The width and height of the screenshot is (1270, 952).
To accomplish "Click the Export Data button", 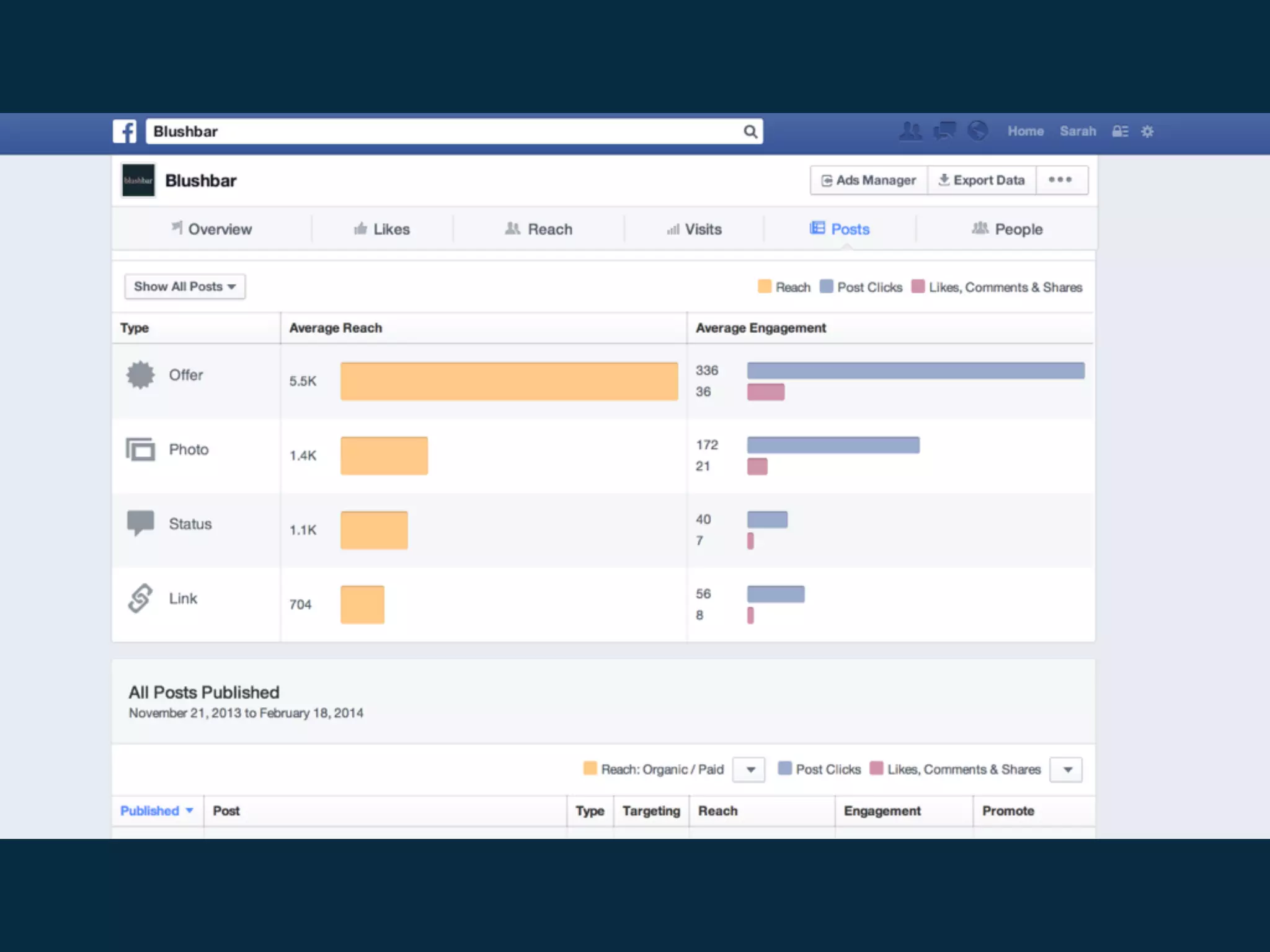I will click(982, 180).
